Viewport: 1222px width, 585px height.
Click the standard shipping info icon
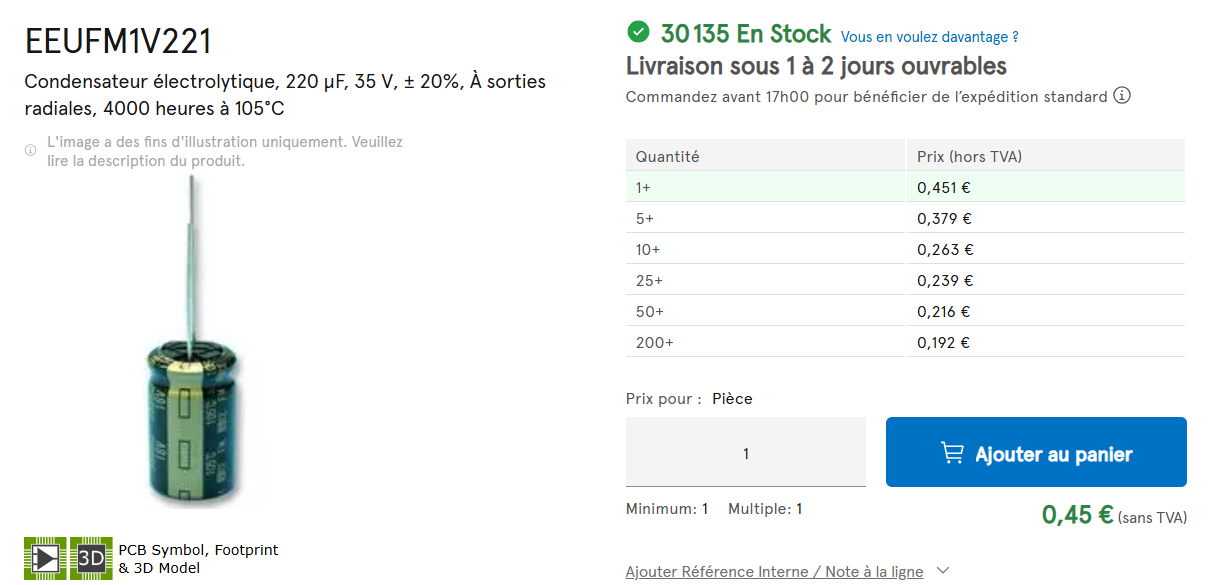(x=1122, y=96)
